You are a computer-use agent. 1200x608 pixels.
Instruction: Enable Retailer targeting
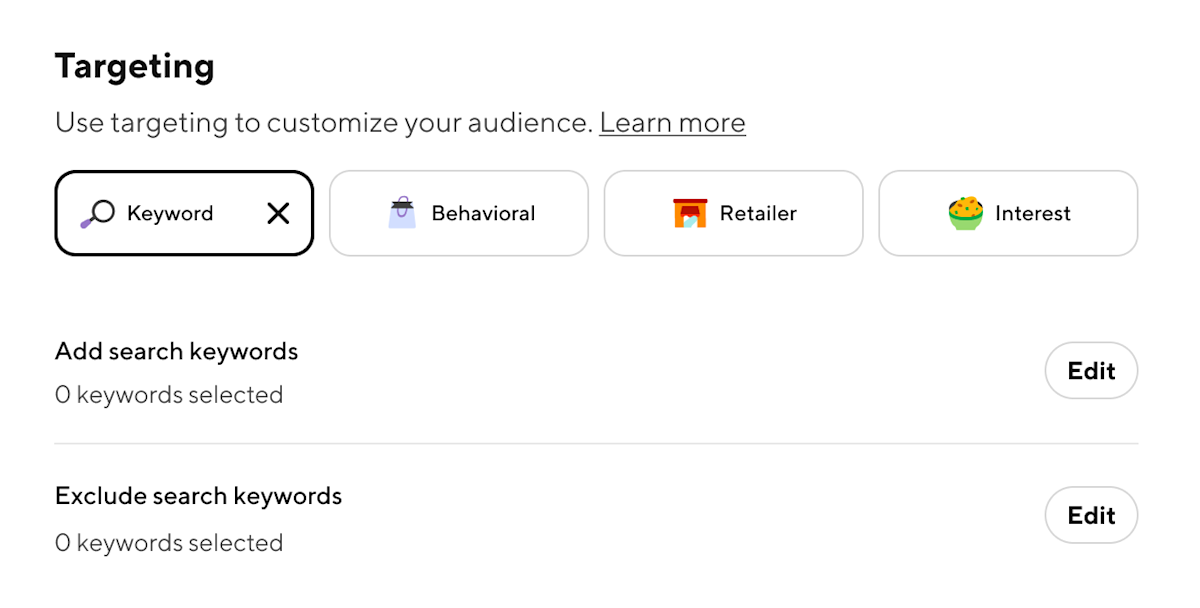(733, 213)
